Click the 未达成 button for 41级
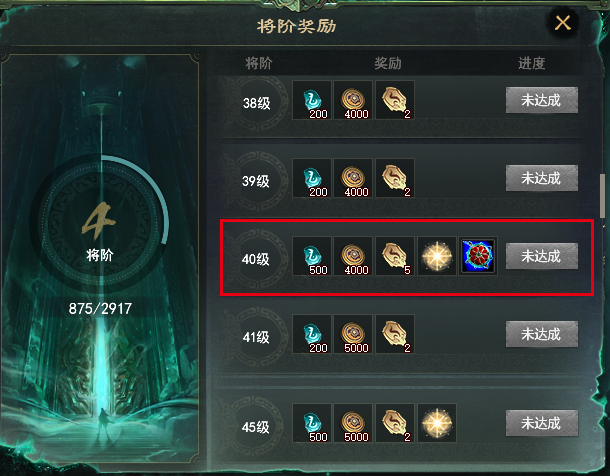 tap(542, 334)
